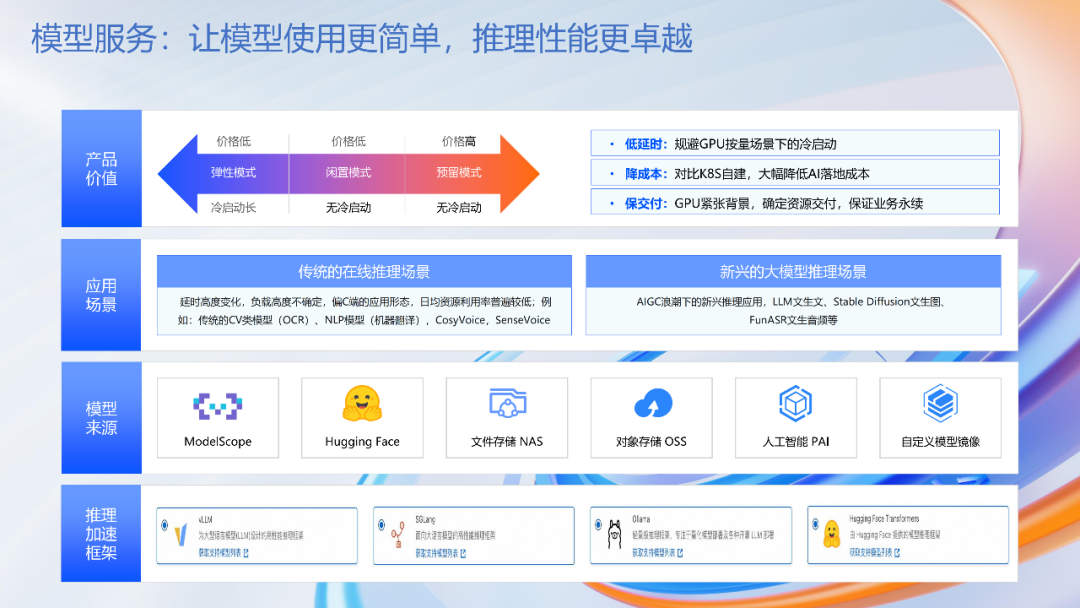Click the 模型来源 section tab

[x=101, y=418]
